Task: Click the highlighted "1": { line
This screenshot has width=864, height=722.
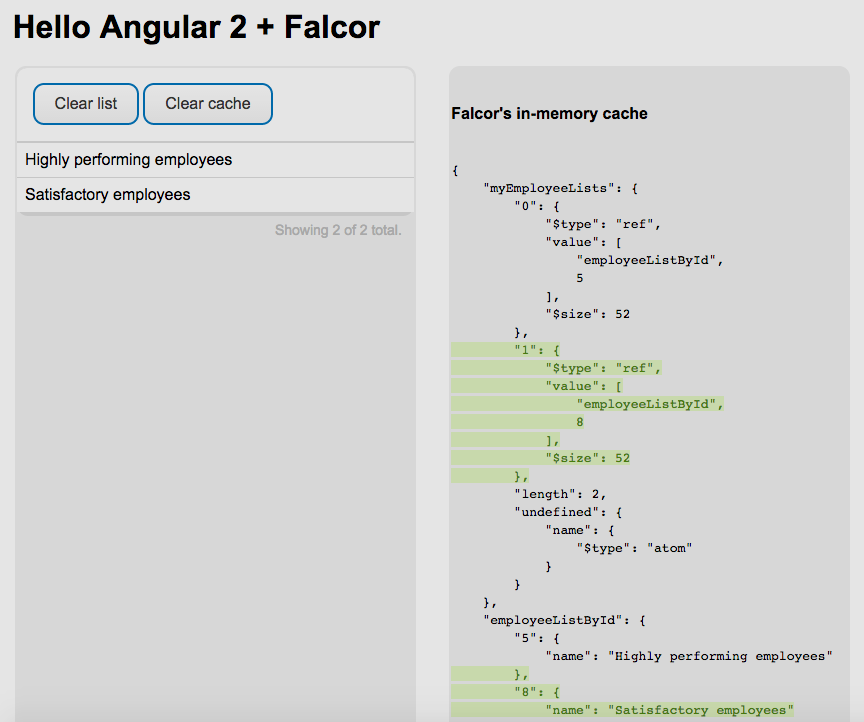Action: coord(537,350)
